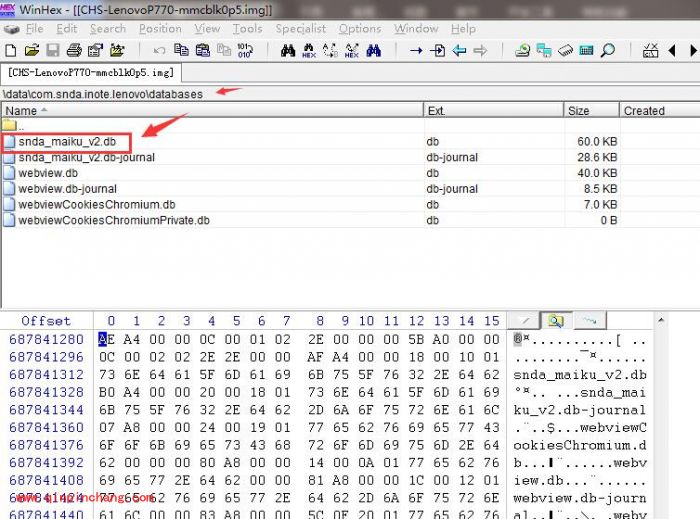Viewport: 700px width, 519px height.
Task: Click the Find Hex Values icon
Action: (x=309, y=50)
